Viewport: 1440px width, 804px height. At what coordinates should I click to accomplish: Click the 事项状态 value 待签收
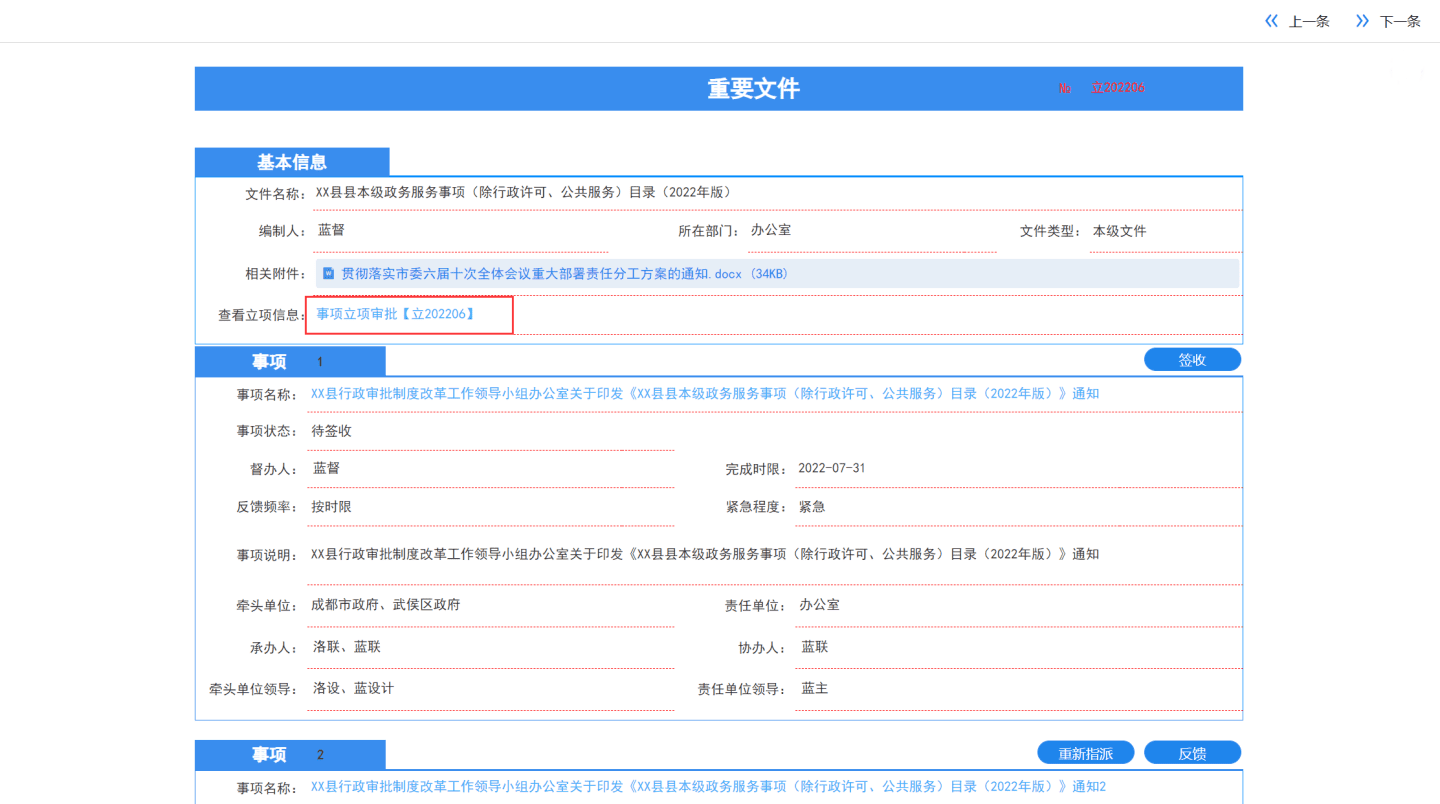tap(331, 431)
